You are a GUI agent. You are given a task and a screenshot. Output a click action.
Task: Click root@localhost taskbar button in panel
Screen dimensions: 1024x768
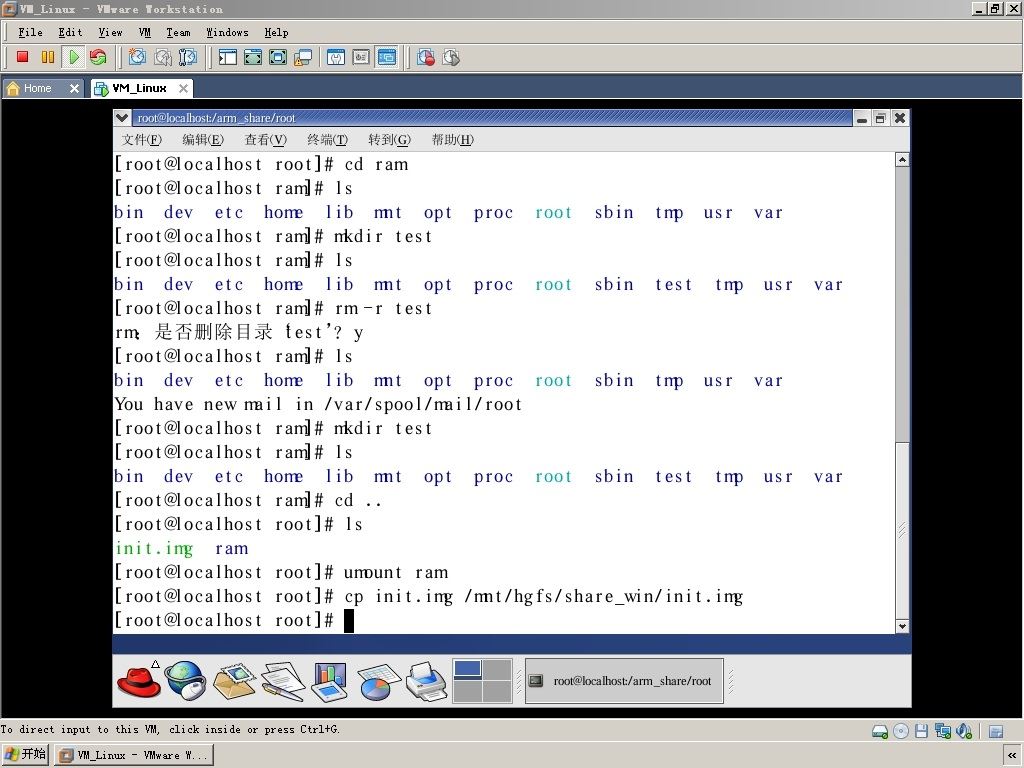pyautogui.click(x=624, y=680)
